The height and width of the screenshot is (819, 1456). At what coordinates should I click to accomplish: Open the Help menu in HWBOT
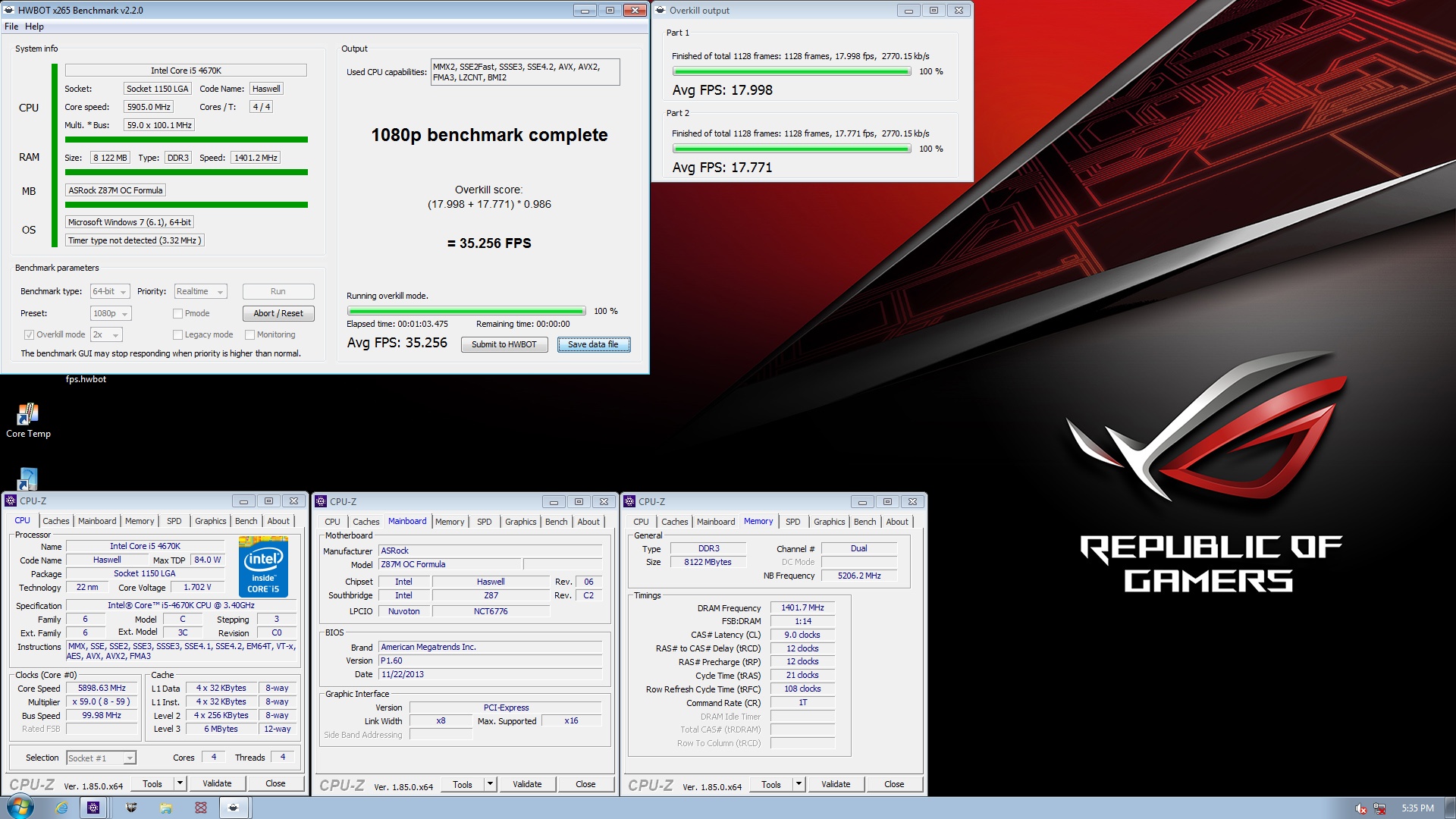(34, 27)
